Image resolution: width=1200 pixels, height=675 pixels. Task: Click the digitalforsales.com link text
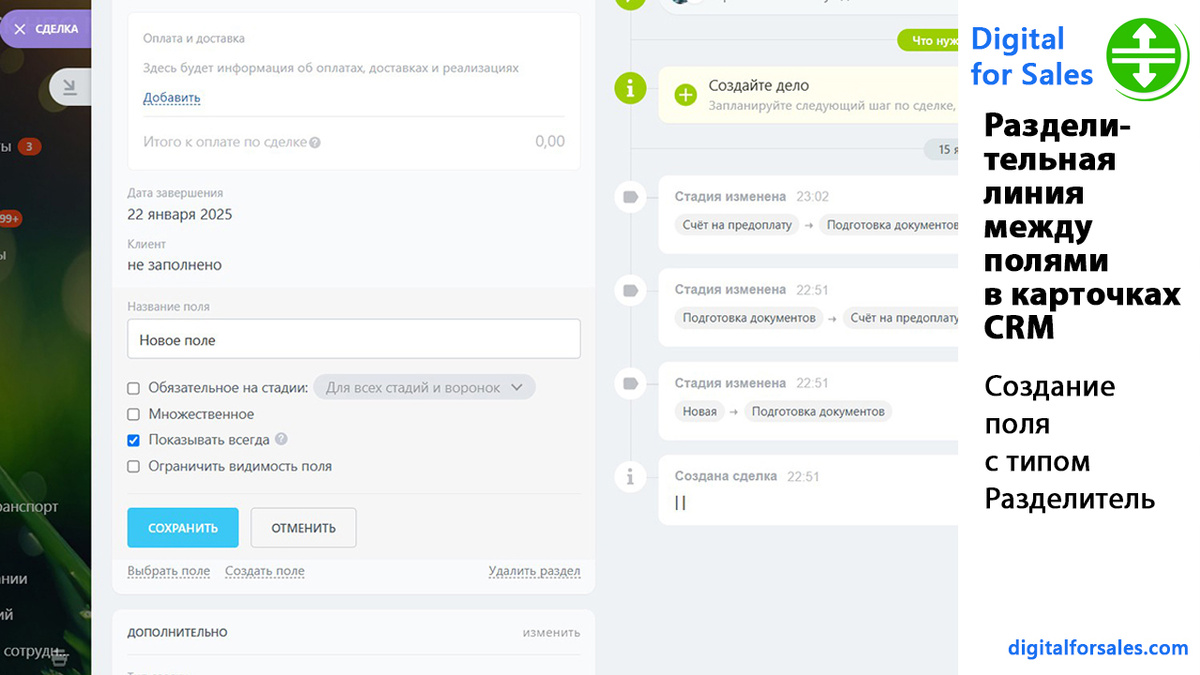pos(1098,648)
